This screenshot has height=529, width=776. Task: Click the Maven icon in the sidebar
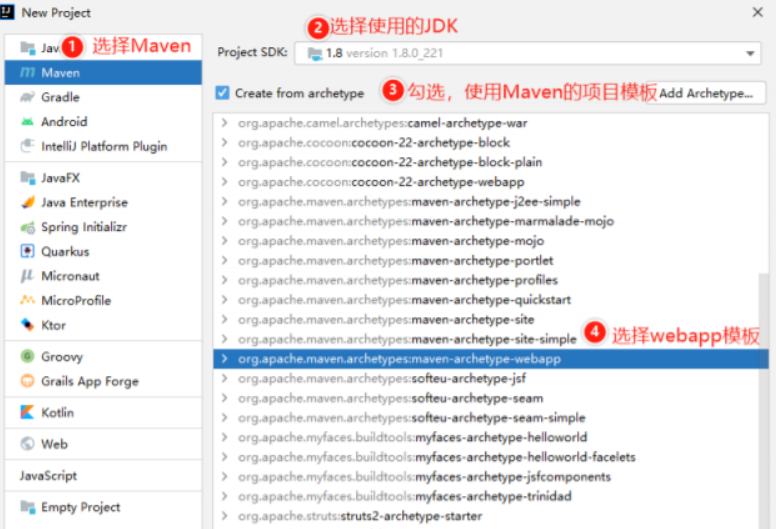click(x=28, y=73)
